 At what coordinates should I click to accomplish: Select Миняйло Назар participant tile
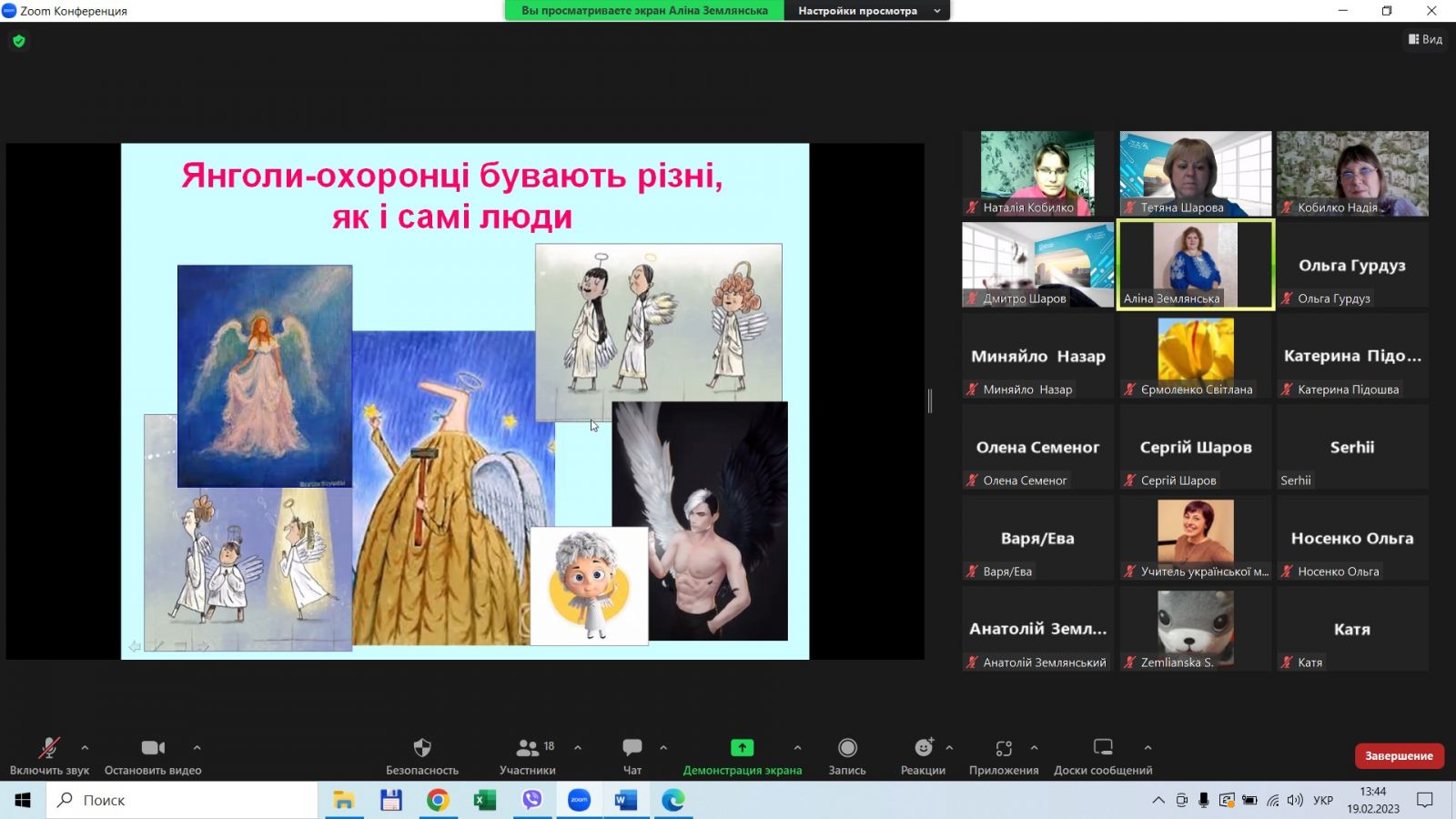(x=1037, y=355)
